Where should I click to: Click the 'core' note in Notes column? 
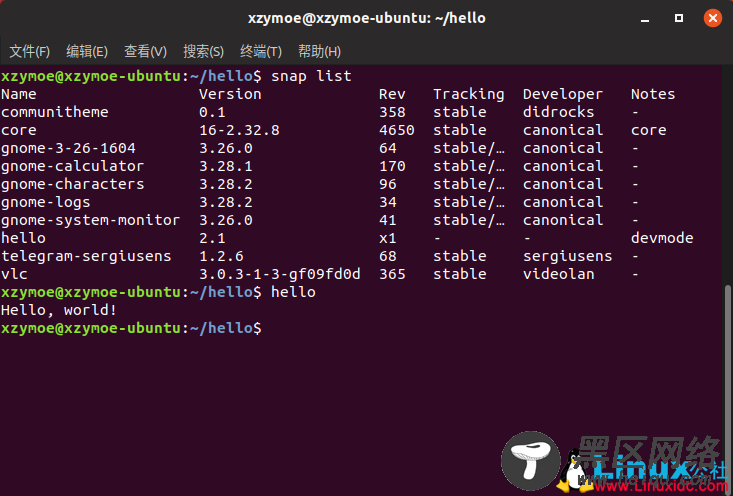(x=648, y=130)
